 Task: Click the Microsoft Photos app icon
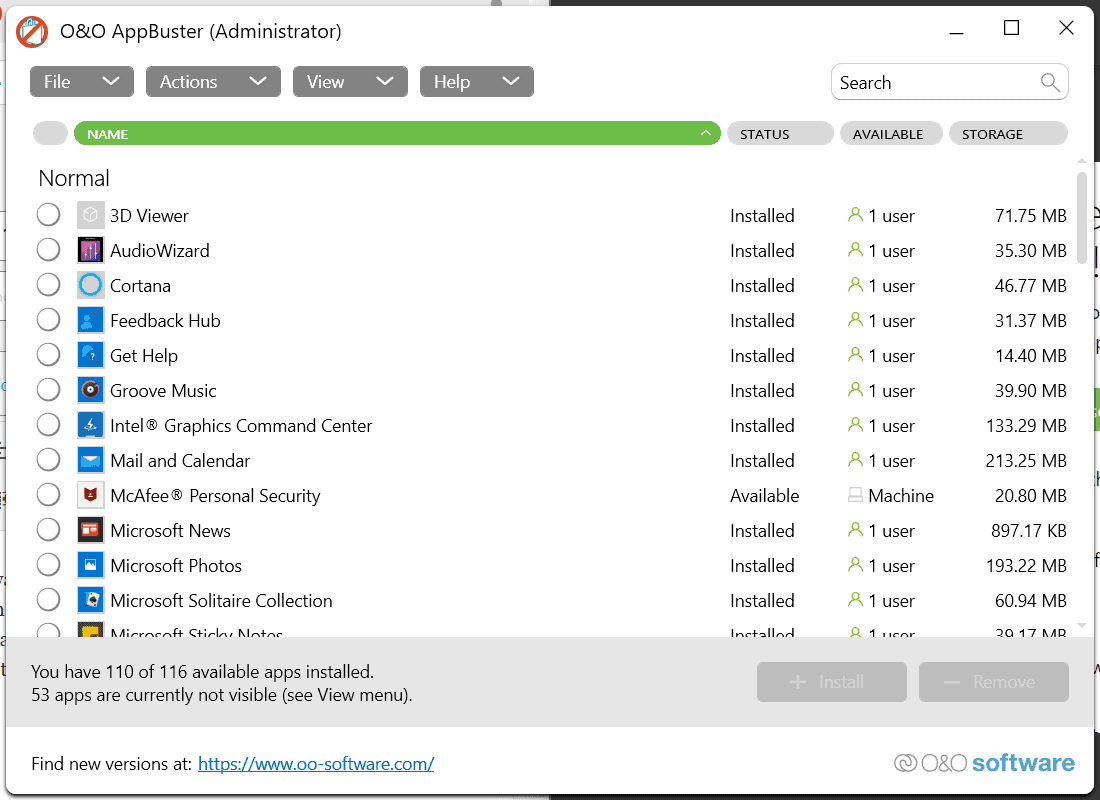tap(90, 565)
